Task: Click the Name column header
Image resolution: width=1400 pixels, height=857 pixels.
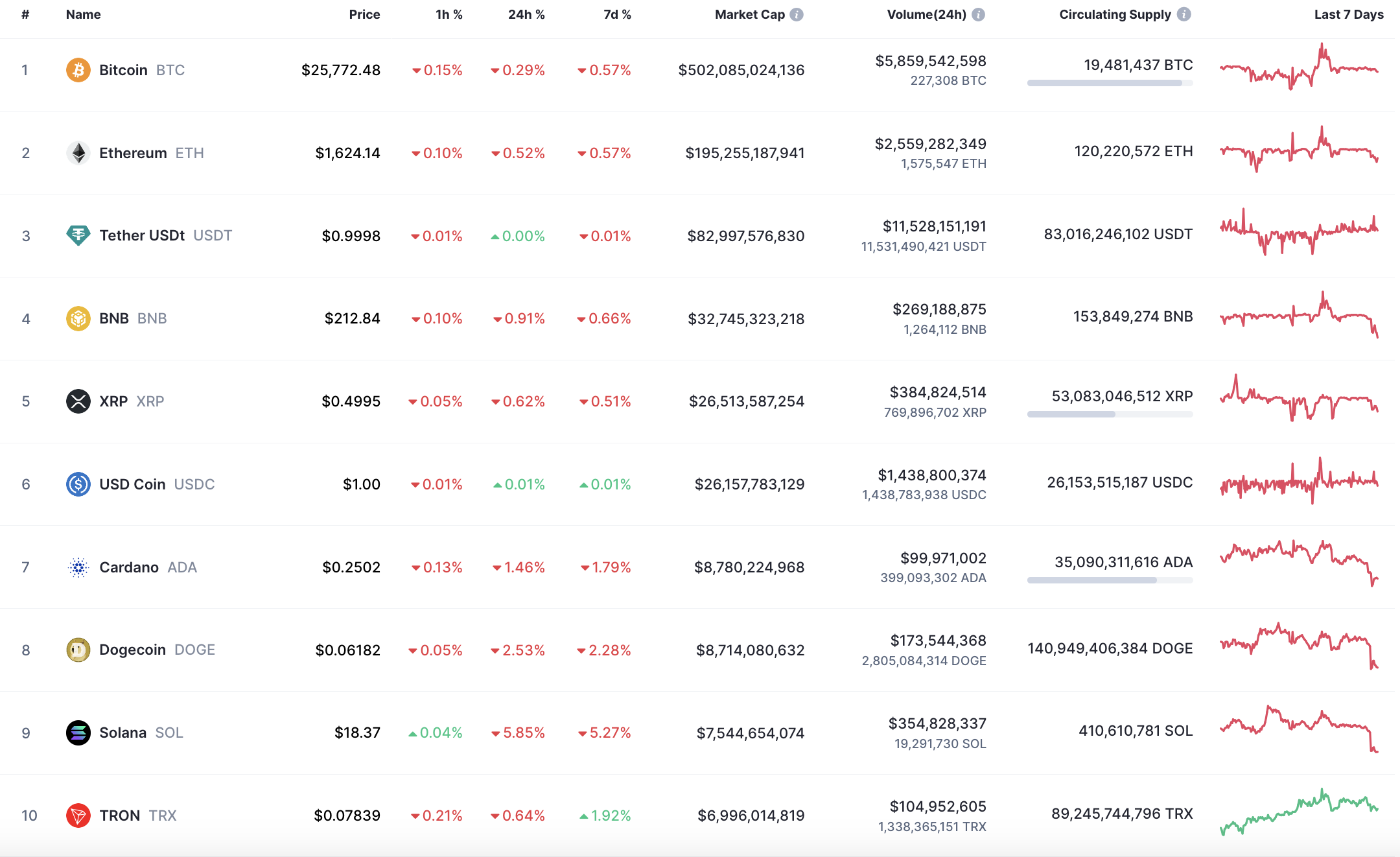Action: 83,14
